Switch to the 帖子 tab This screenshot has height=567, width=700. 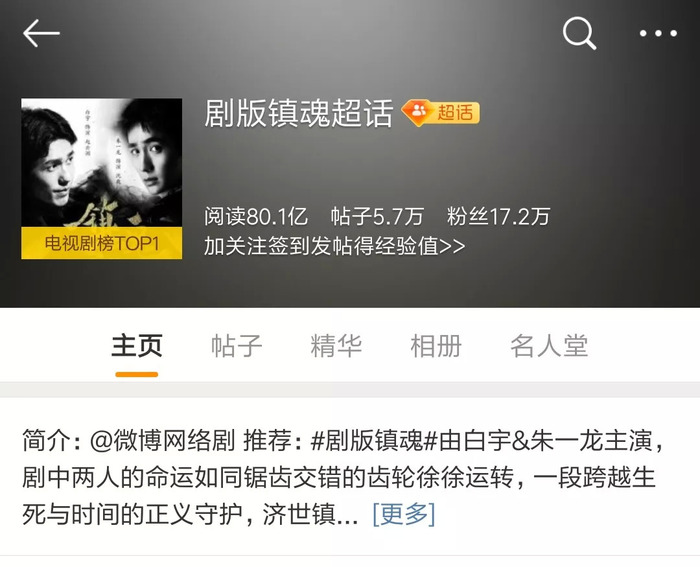[237, 346]
